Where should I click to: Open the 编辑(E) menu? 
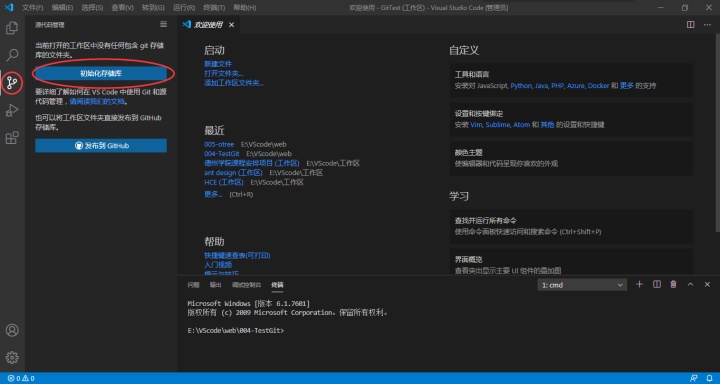tap(62, 8)
